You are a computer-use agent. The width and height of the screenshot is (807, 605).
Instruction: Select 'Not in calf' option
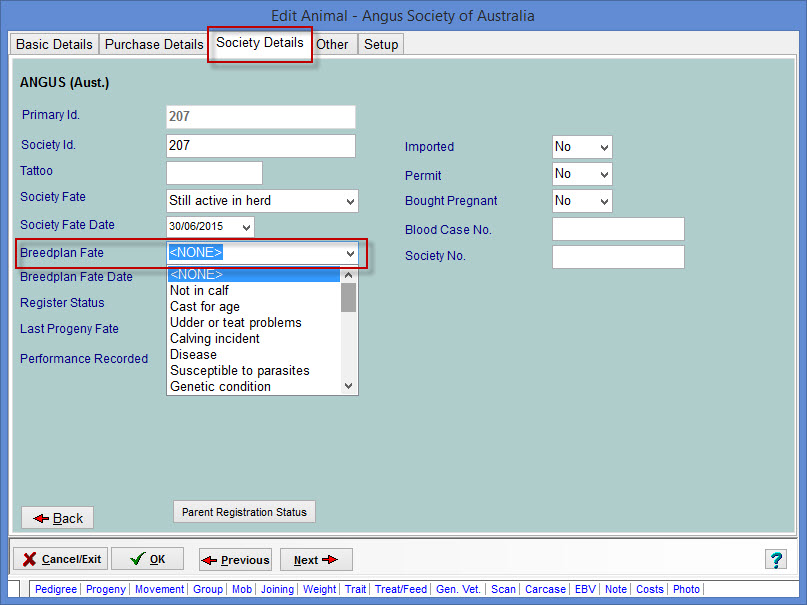254,291
